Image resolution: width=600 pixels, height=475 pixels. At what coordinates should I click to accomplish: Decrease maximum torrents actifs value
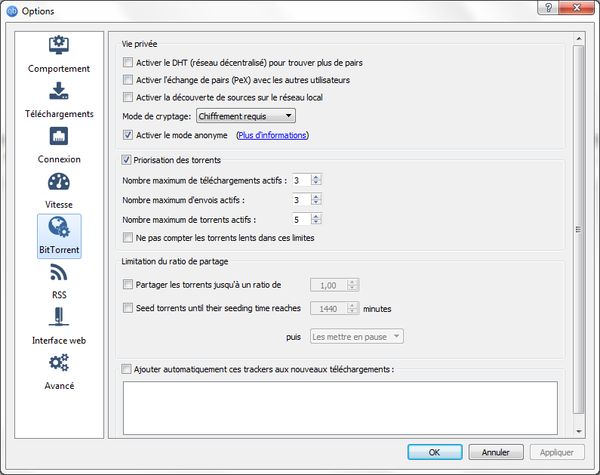(316, 222)
